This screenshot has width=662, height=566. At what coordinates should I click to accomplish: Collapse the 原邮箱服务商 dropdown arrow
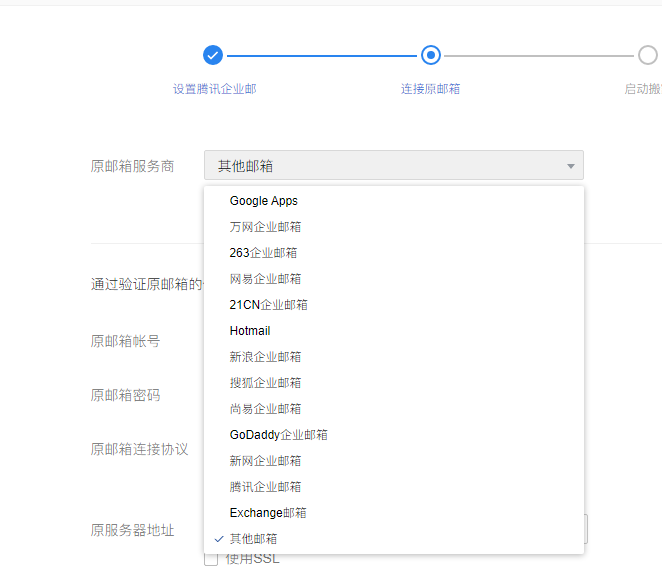[x=570, y=166]
